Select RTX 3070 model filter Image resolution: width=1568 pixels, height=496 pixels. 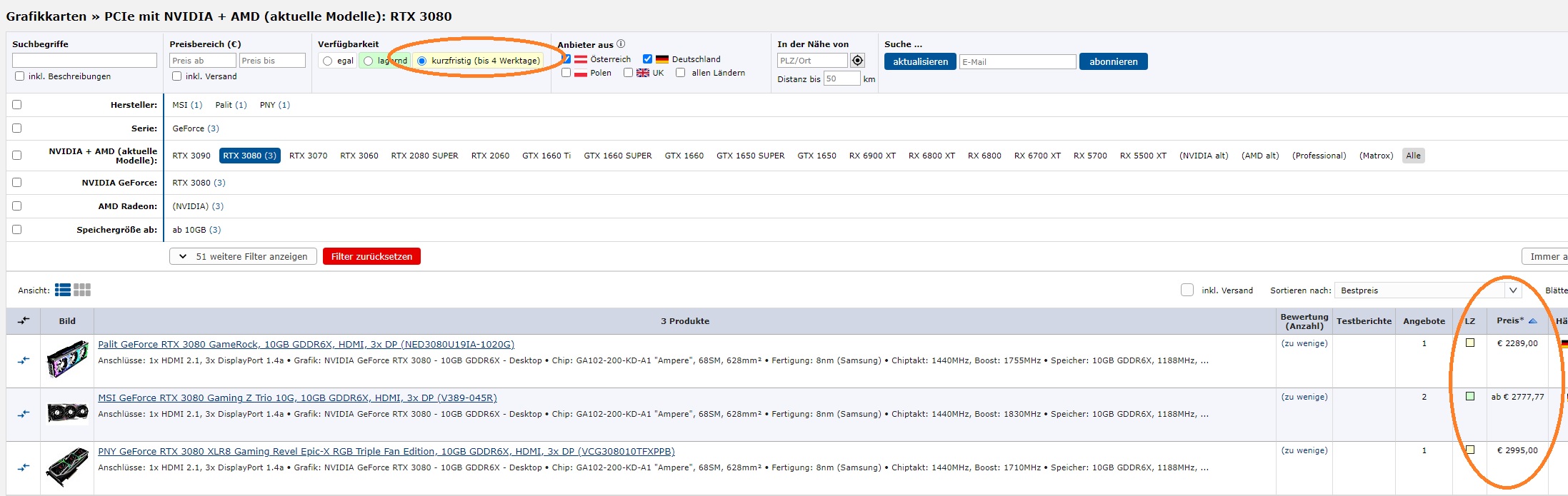pyautogui.click(x=308, y=156)
